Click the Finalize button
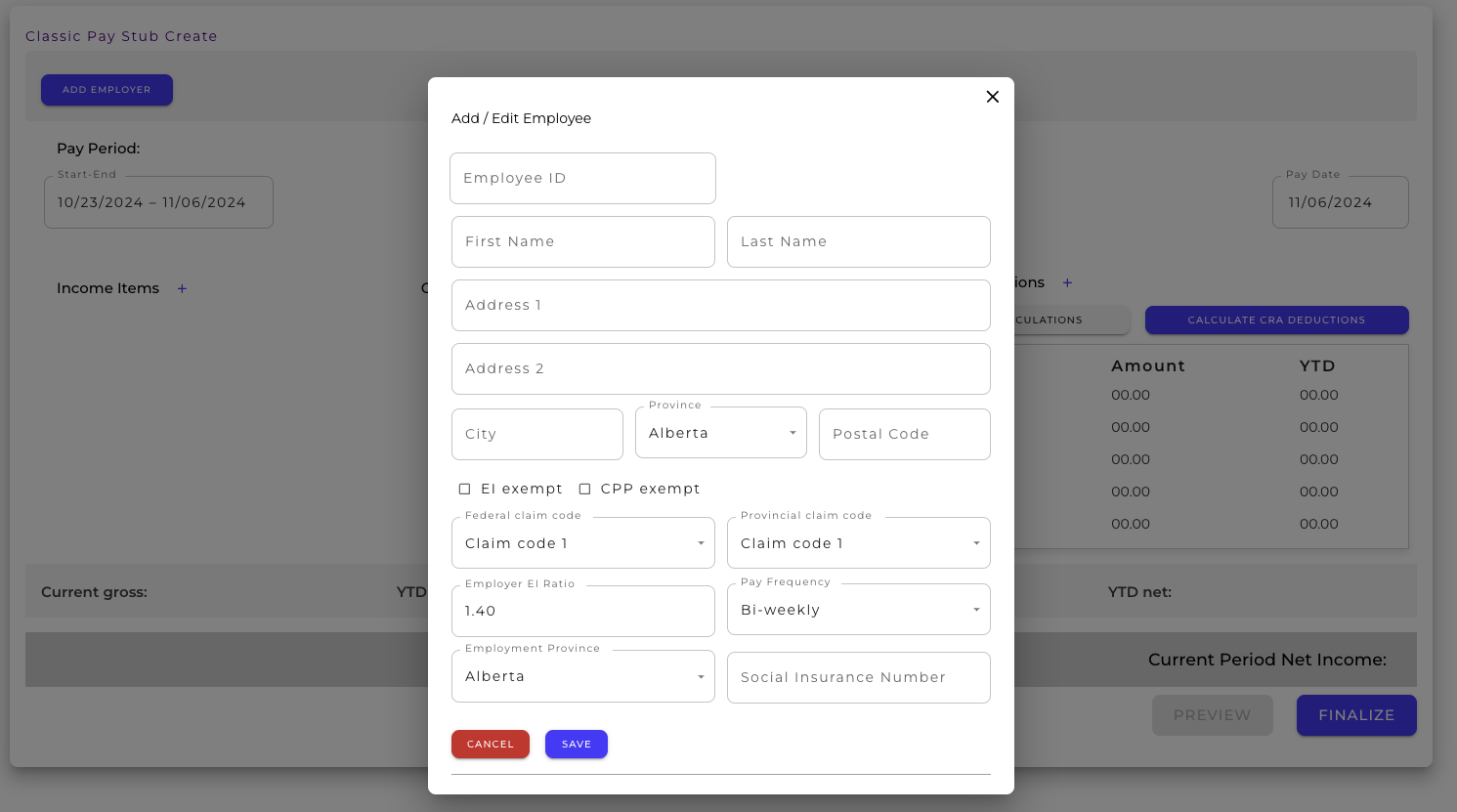 click(1356, 715)
